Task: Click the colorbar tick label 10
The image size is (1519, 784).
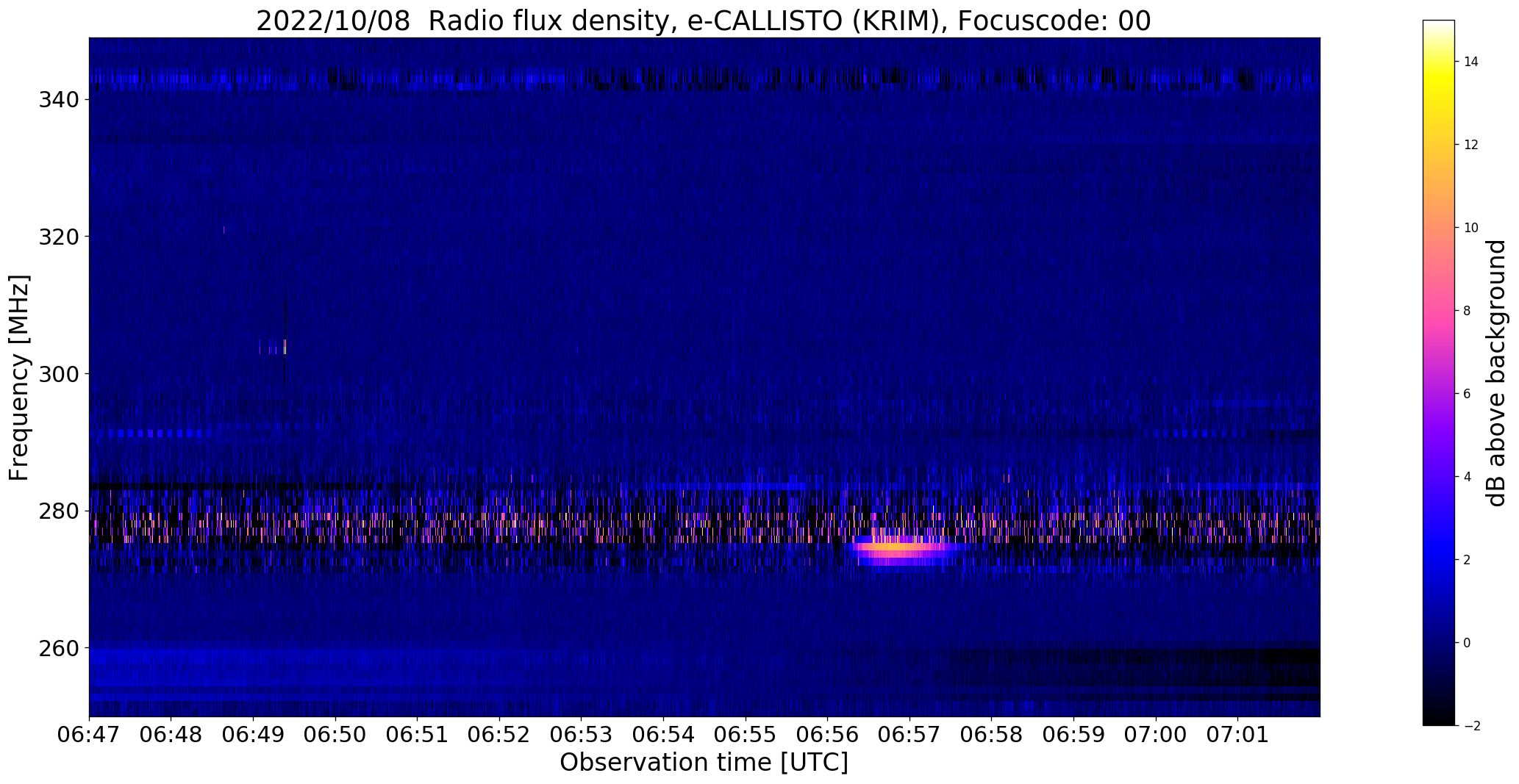Action: (x=1471, y=228)
